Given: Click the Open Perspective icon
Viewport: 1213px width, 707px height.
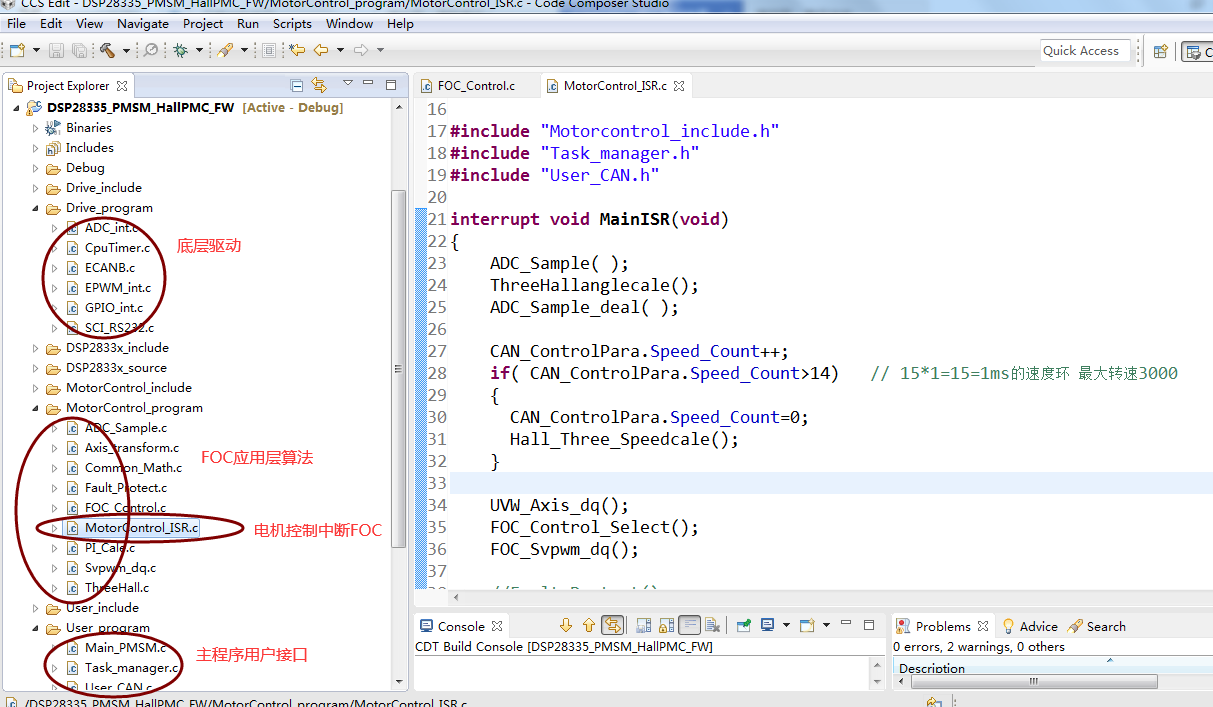Looking at the screenshot, I should point(1161,51).
